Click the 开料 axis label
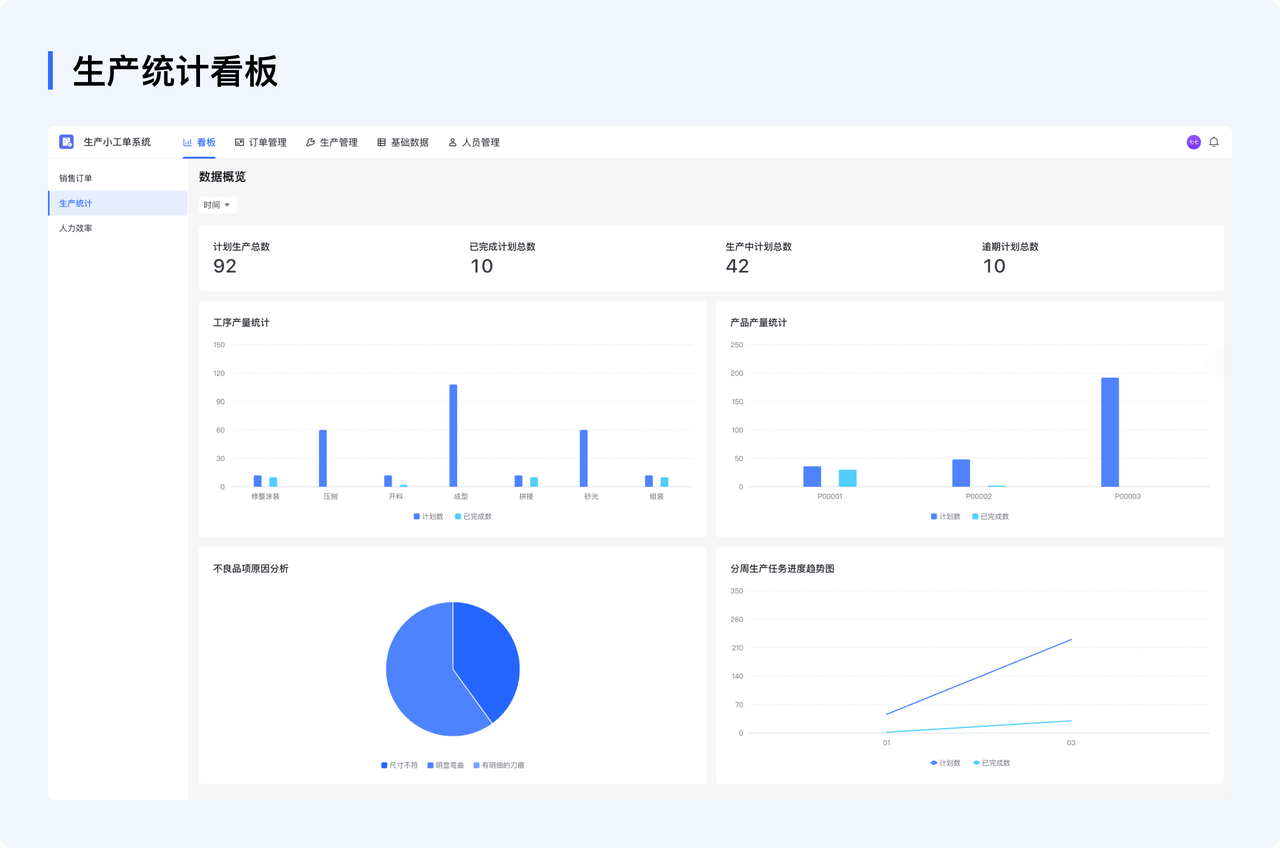The image size is (1280, 848). [x=396, y=497]
